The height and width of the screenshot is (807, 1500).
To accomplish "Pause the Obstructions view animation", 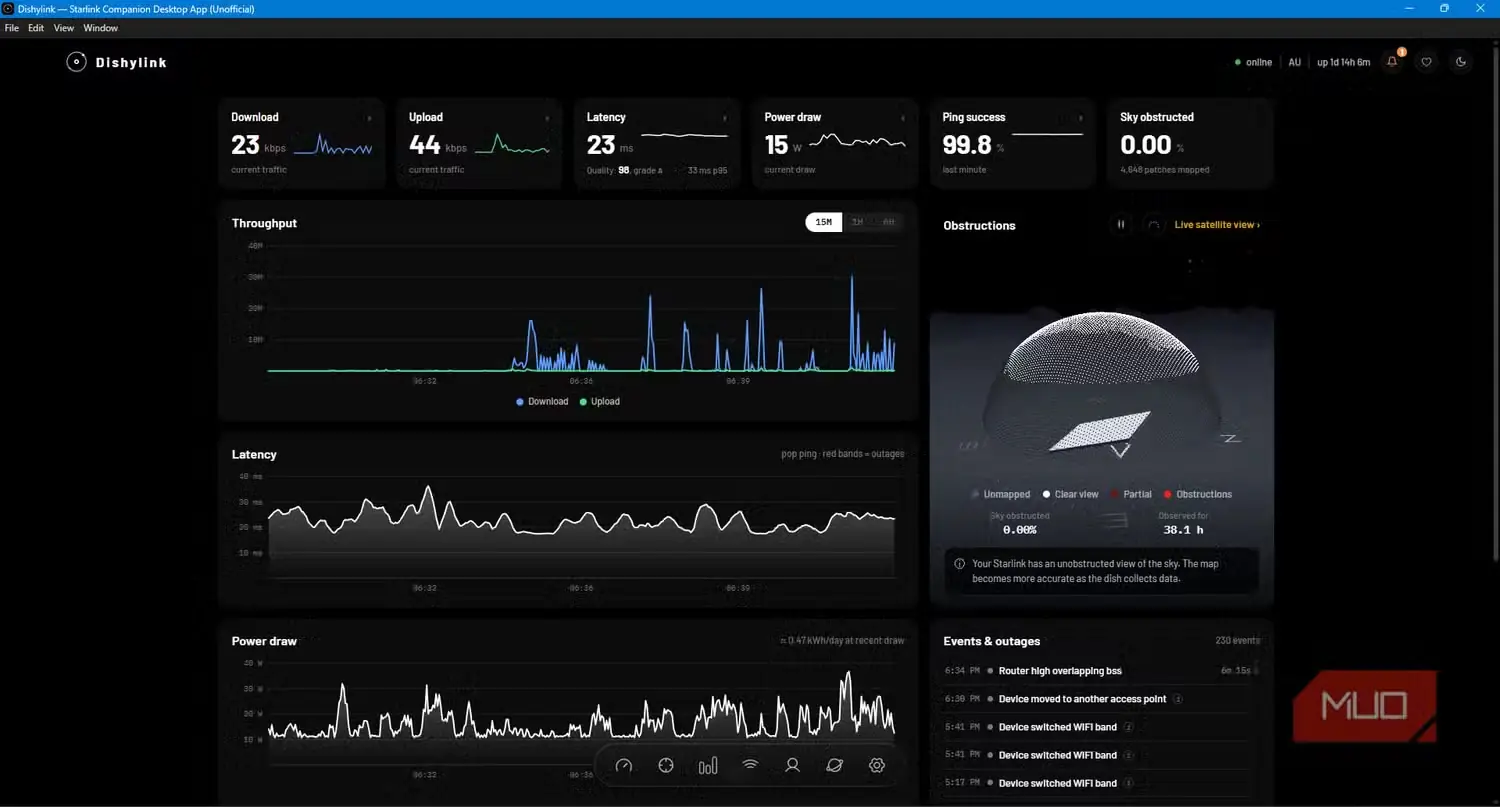I will (x=1121, y=225).
